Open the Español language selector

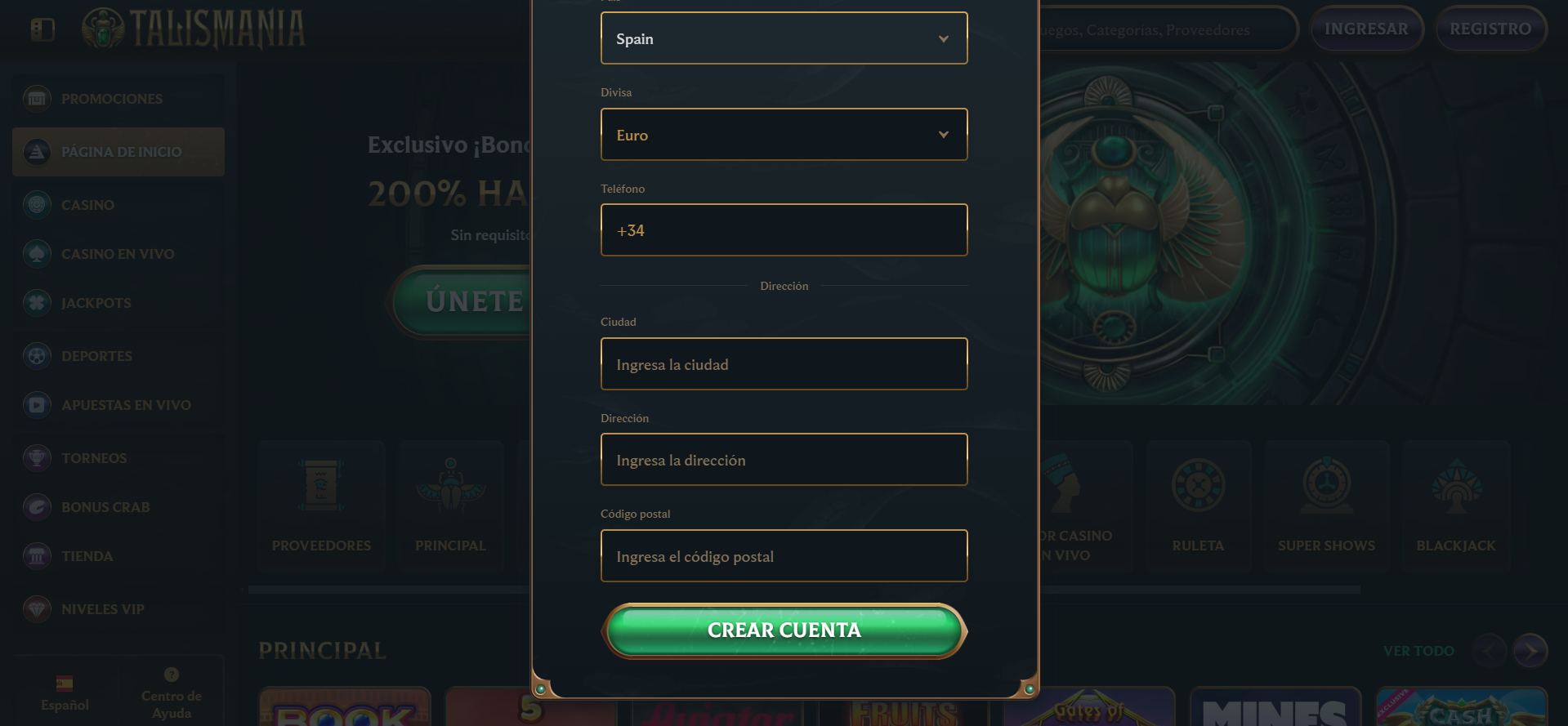tap(65, 693)
